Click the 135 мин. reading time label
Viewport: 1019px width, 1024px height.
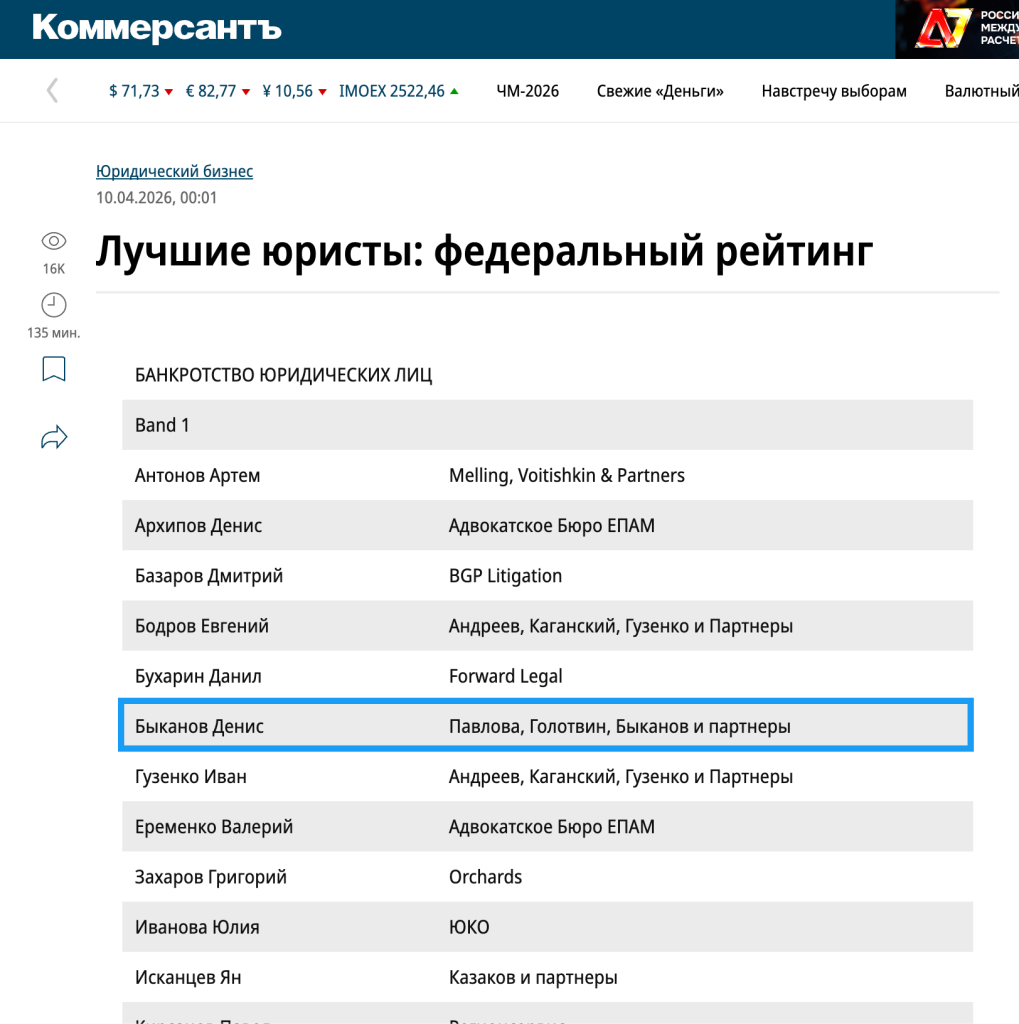(x=54, y=333)
